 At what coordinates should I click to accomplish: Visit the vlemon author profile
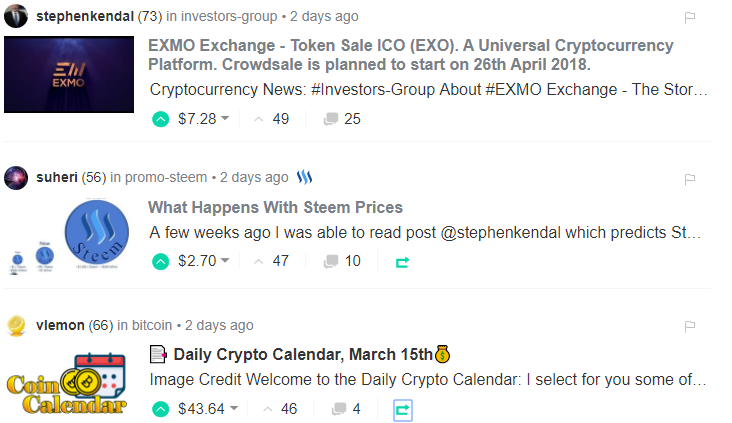pos(59,325)
